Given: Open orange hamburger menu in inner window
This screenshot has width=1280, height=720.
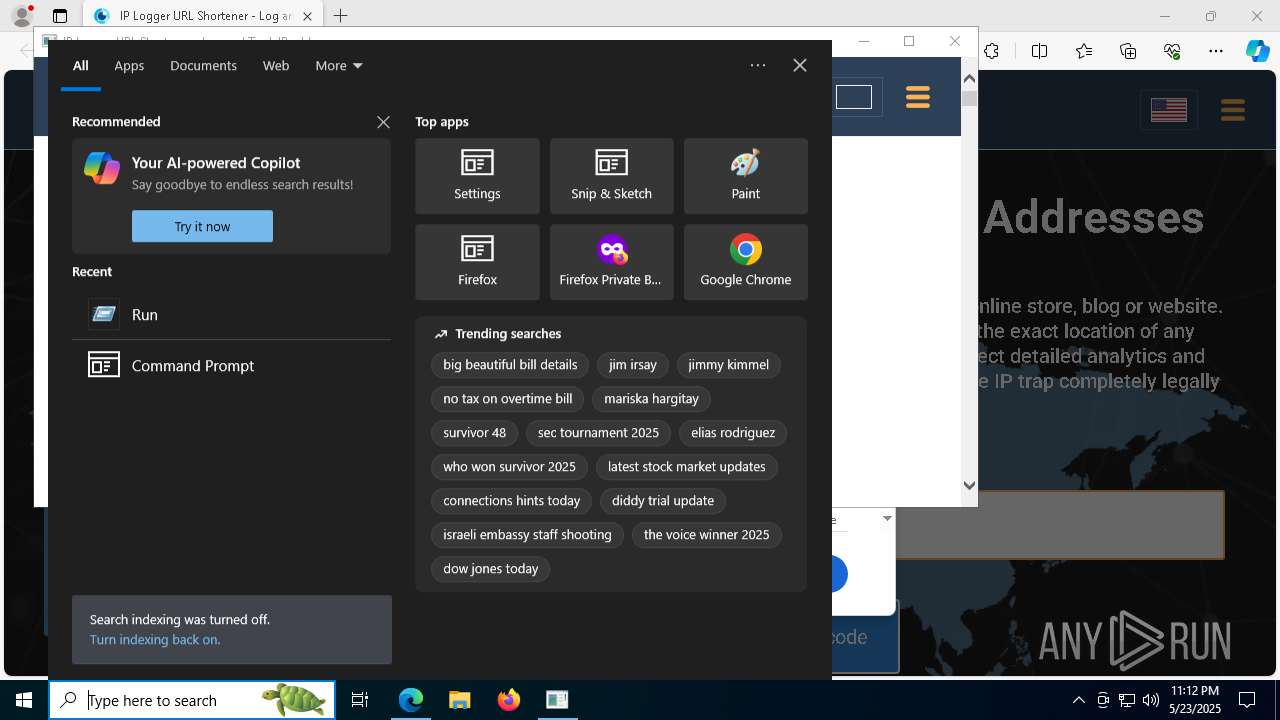Looking at the screenshot, I should coord(917,97).
